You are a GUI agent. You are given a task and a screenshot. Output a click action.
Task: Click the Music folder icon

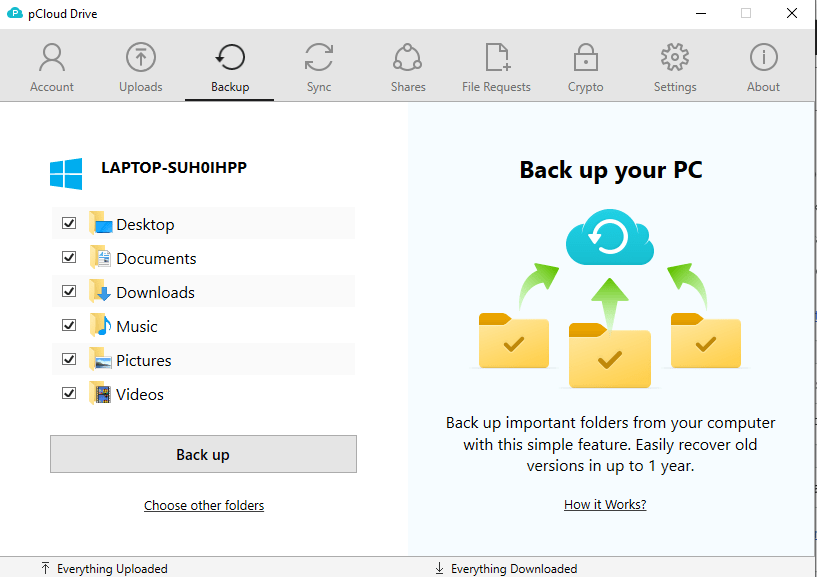101,325
